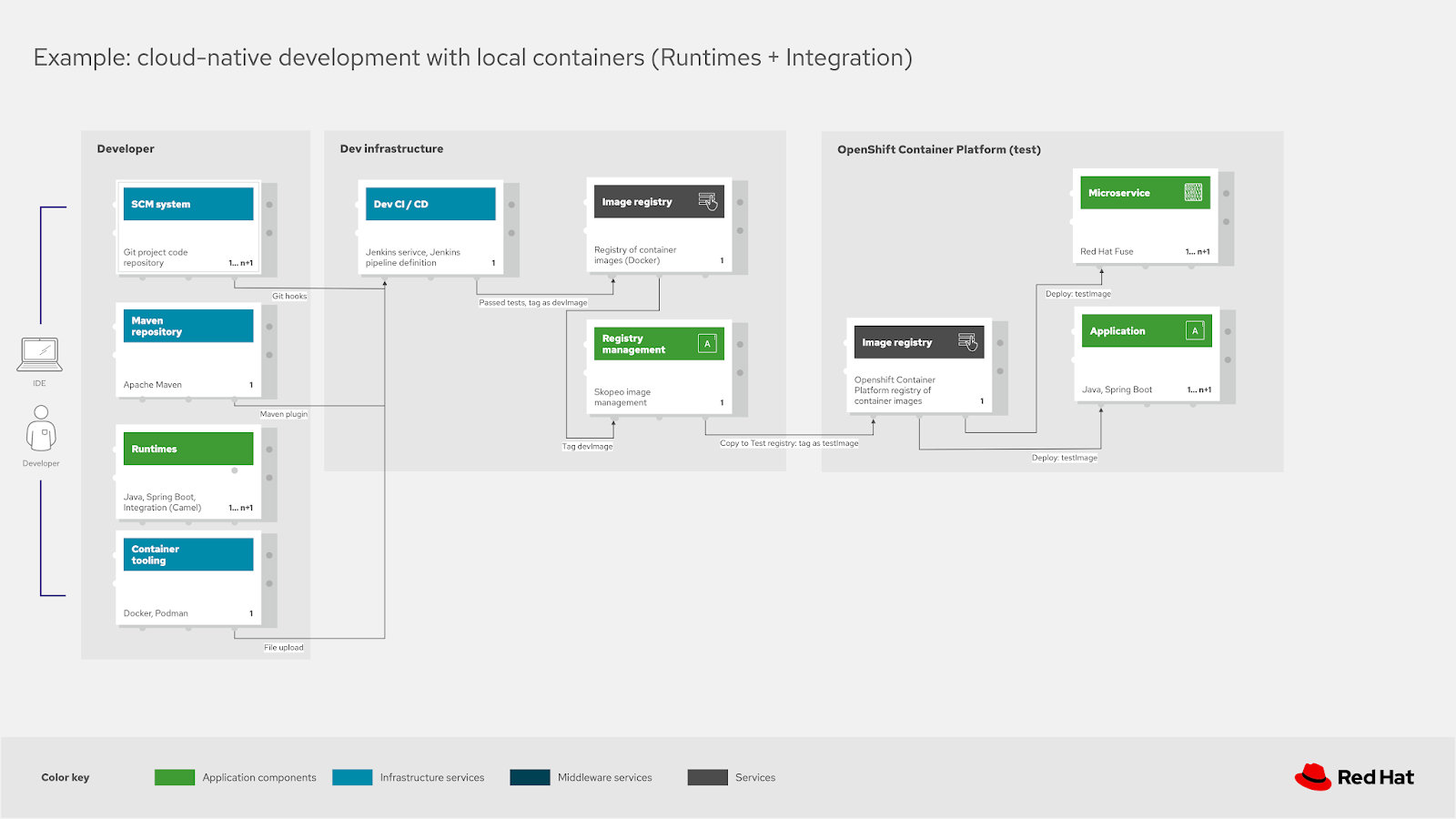The width and height of the screenshot is (1456, 819).
Task: Select the Microservice header
Action: [1145, 193]
